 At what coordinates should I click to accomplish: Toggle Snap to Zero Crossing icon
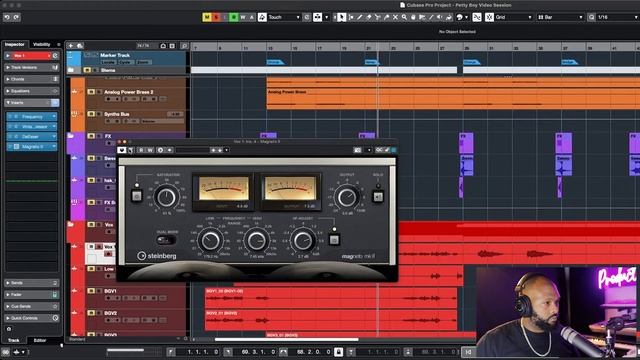(x=477, y=17)
